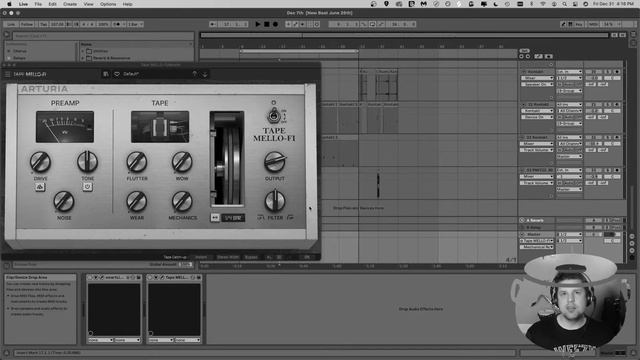
Task: Click the Wear knob
Action: pyautogui.click(x=137, y=201)
